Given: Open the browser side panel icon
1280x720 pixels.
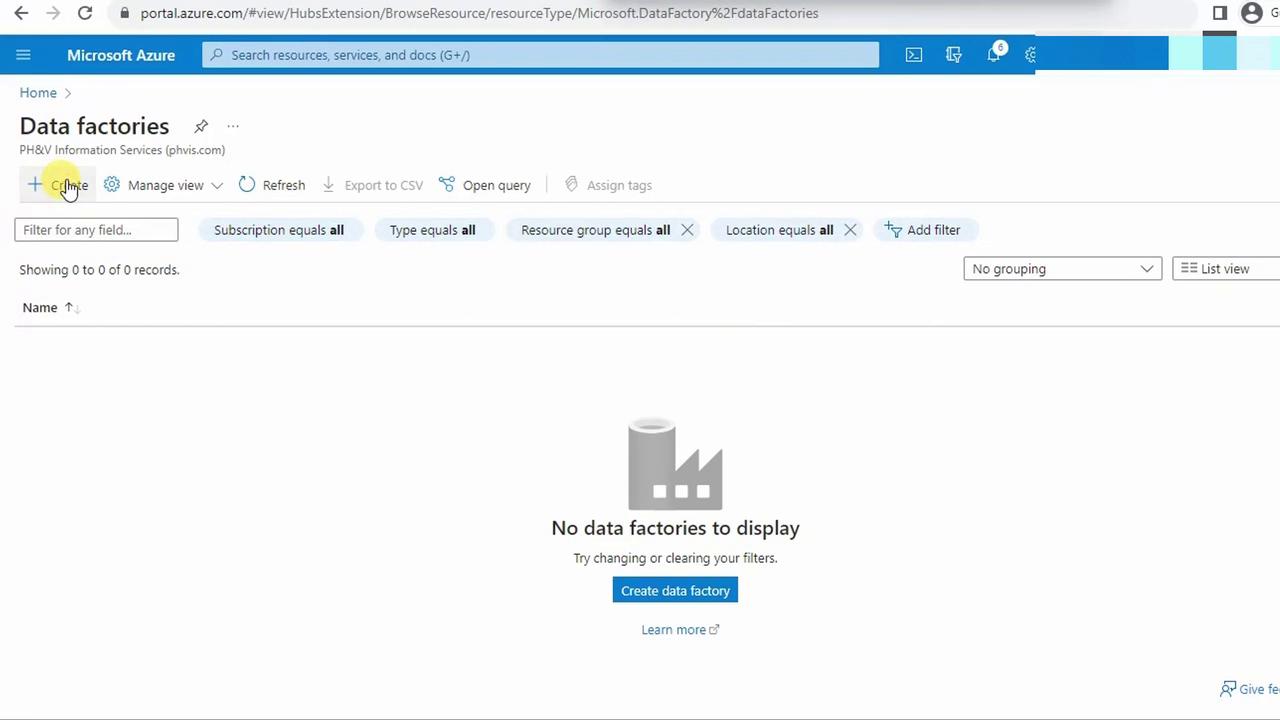Looking at the screenshot, I should [x=1220, y=13].
